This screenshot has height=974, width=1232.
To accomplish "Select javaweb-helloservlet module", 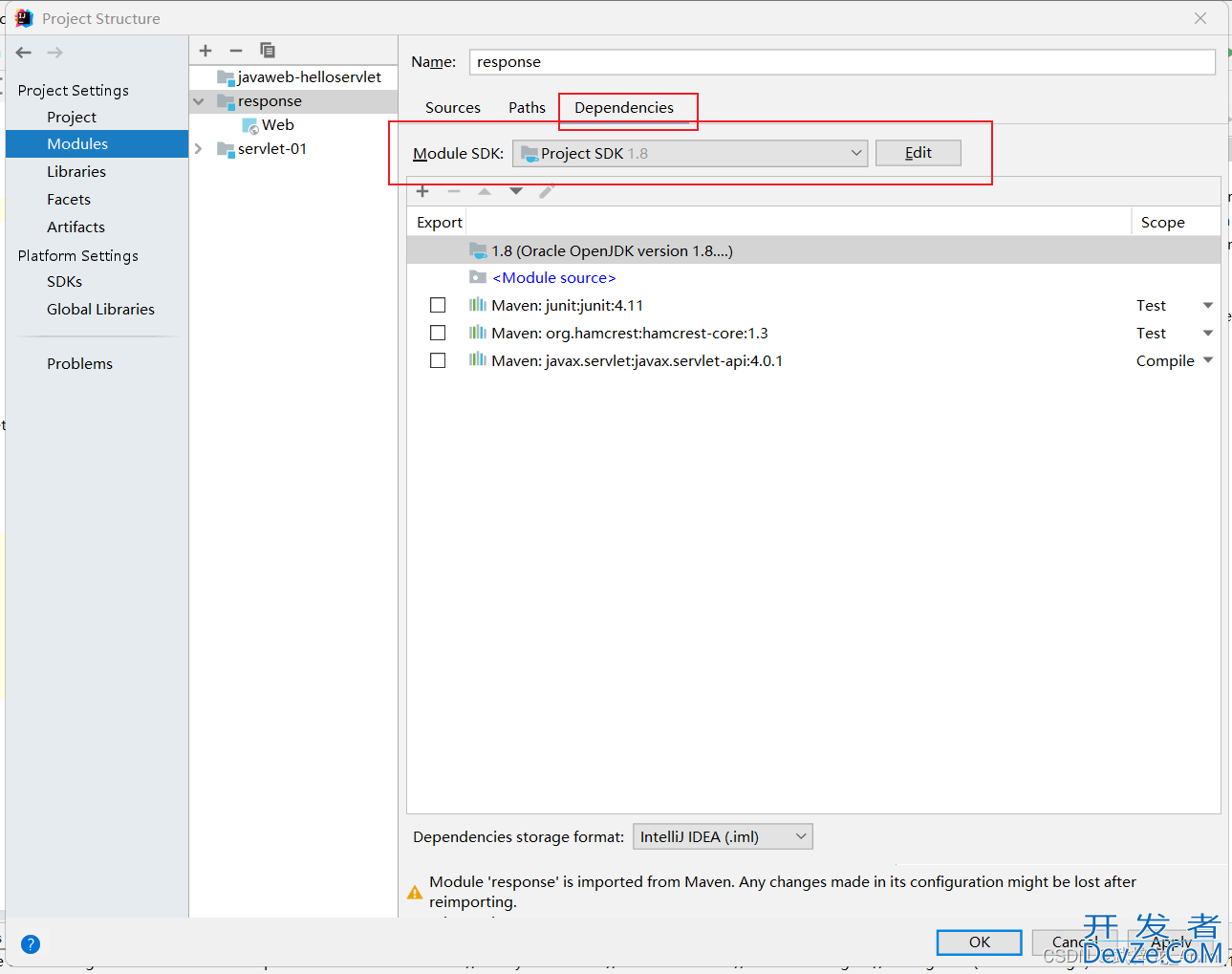I will (x=309, y=77).
